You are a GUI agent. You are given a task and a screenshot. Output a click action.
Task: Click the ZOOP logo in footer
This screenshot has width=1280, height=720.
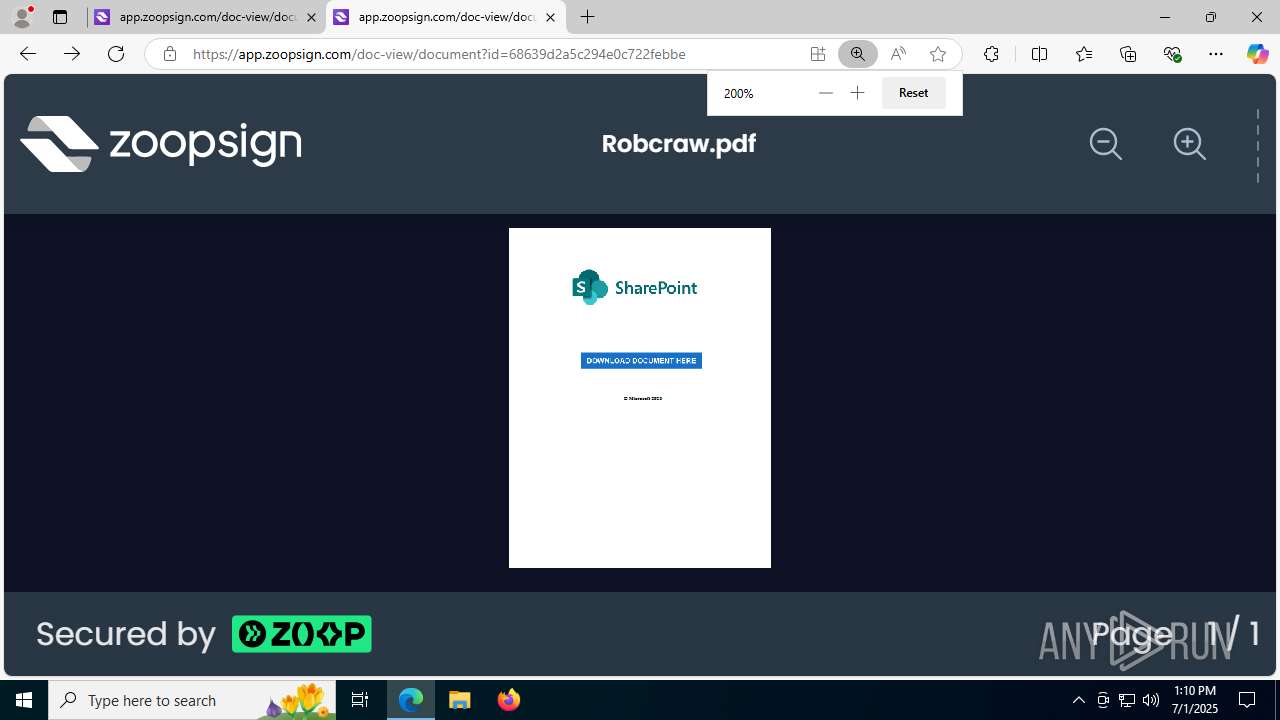(x=302, y=634)
